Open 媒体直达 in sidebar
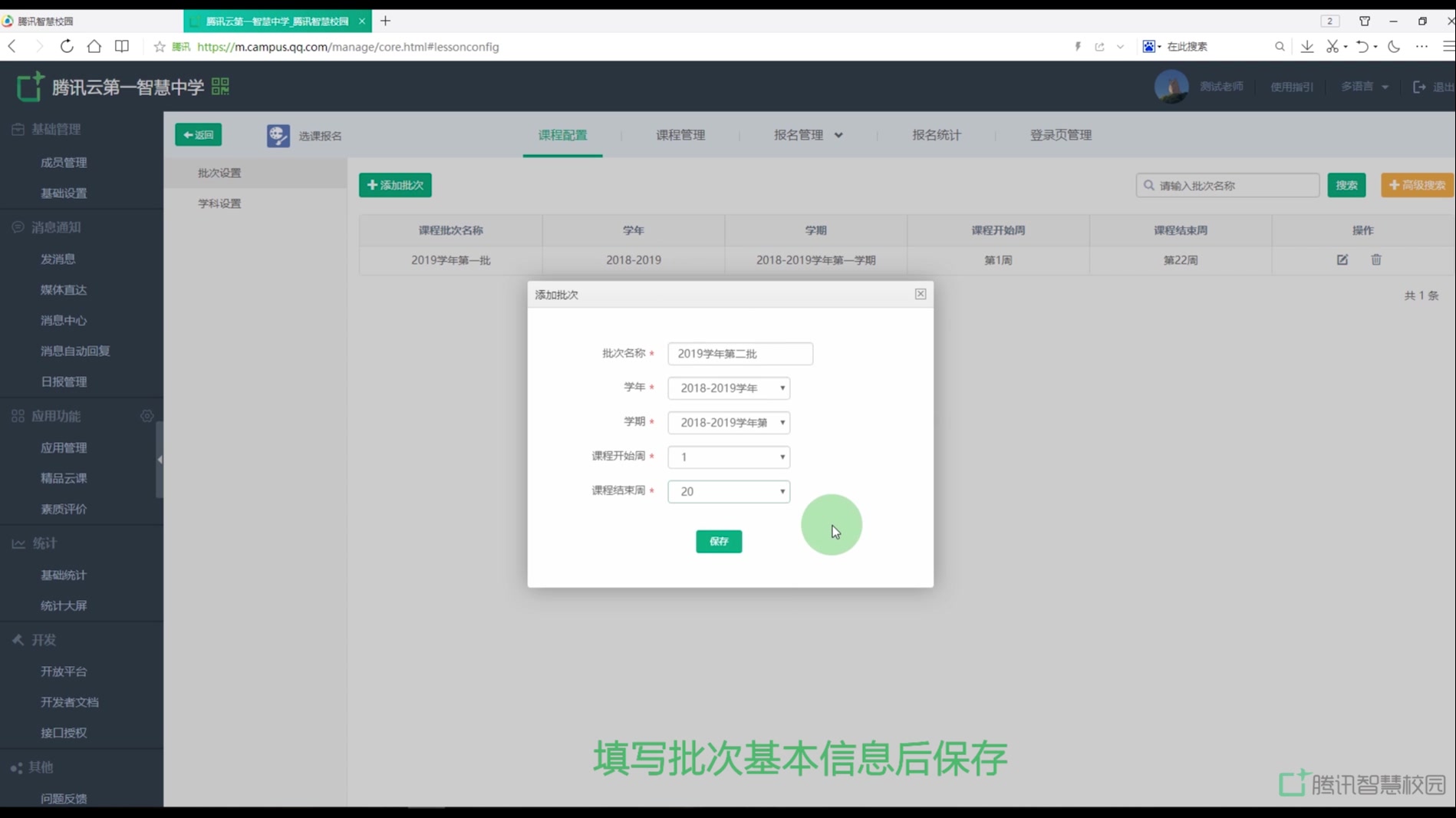Screen dimensions: 1456x818 point(64,290)
